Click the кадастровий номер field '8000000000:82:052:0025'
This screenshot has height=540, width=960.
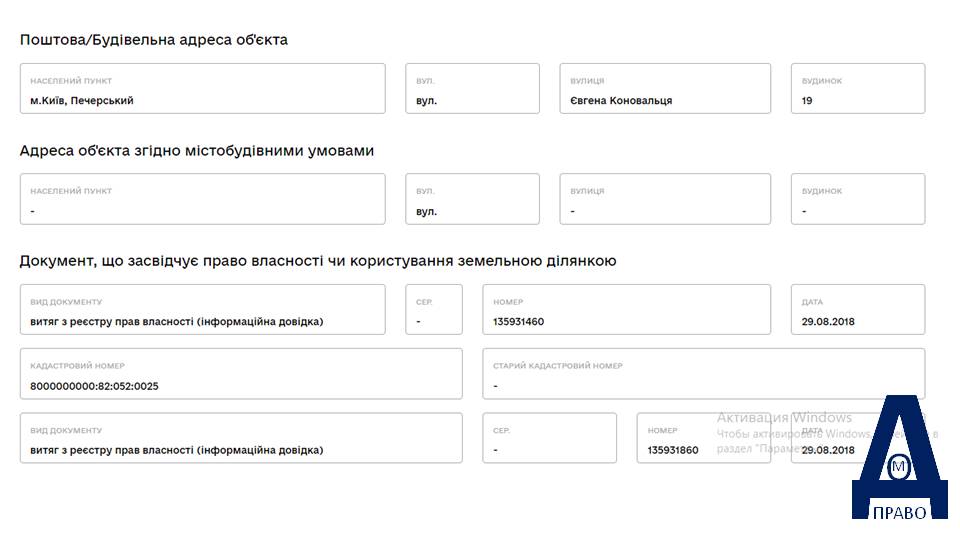241,374
